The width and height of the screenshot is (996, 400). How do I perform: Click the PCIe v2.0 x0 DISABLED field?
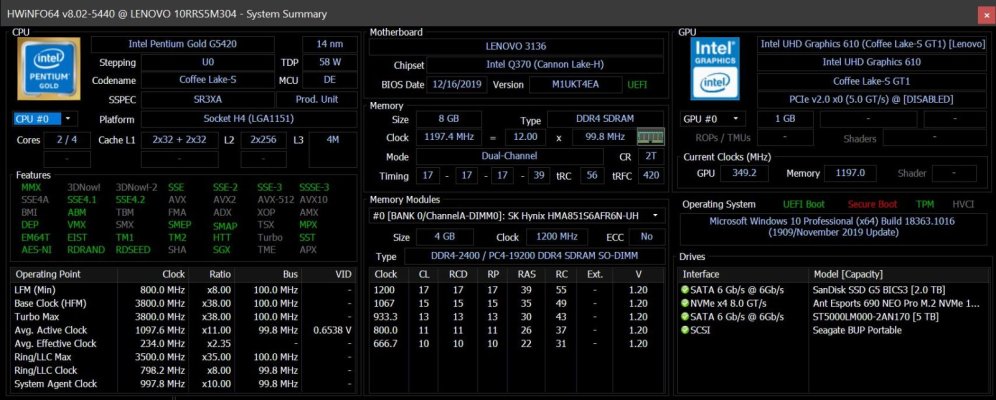tap(872, 100)
